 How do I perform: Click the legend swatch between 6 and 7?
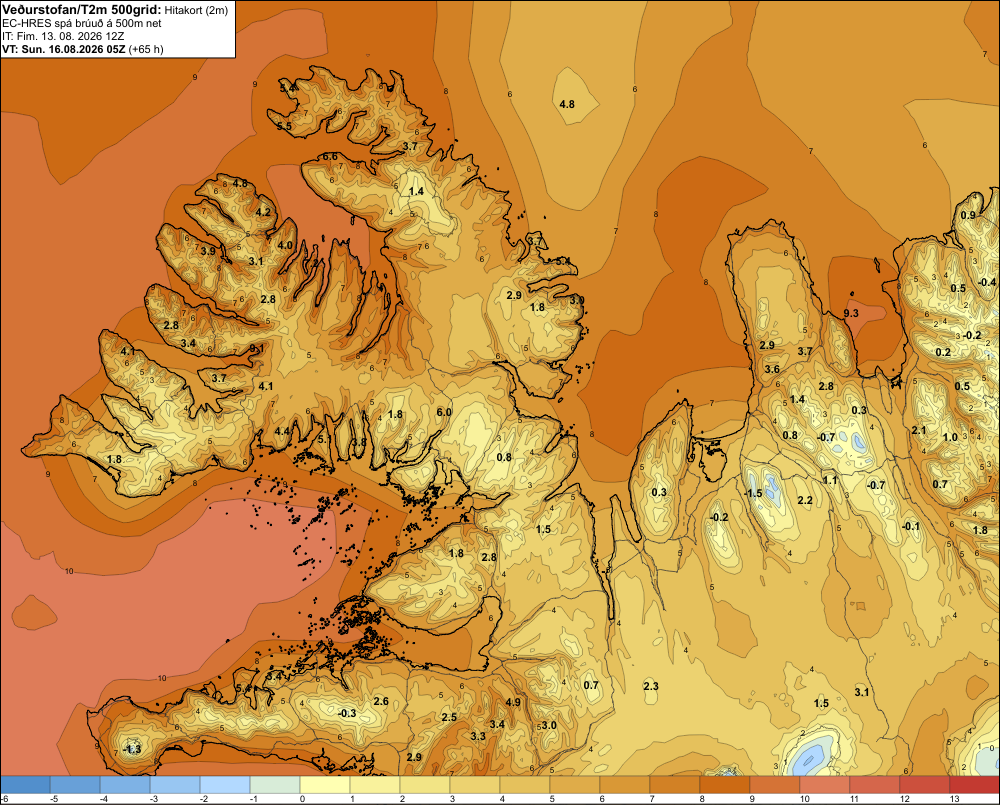(x=624, y=784)
